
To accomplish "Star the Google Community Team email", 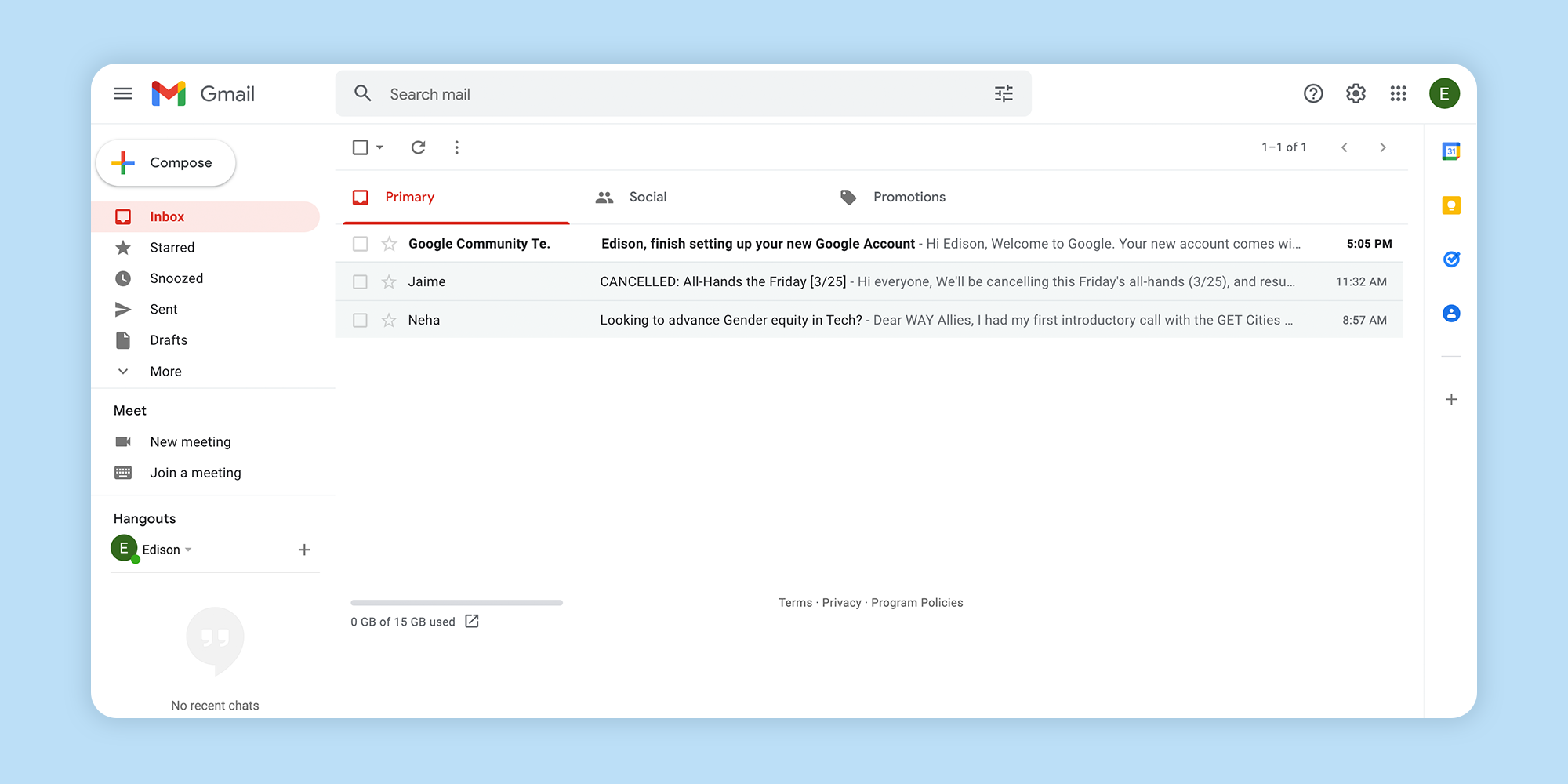I will click(389, 244).
